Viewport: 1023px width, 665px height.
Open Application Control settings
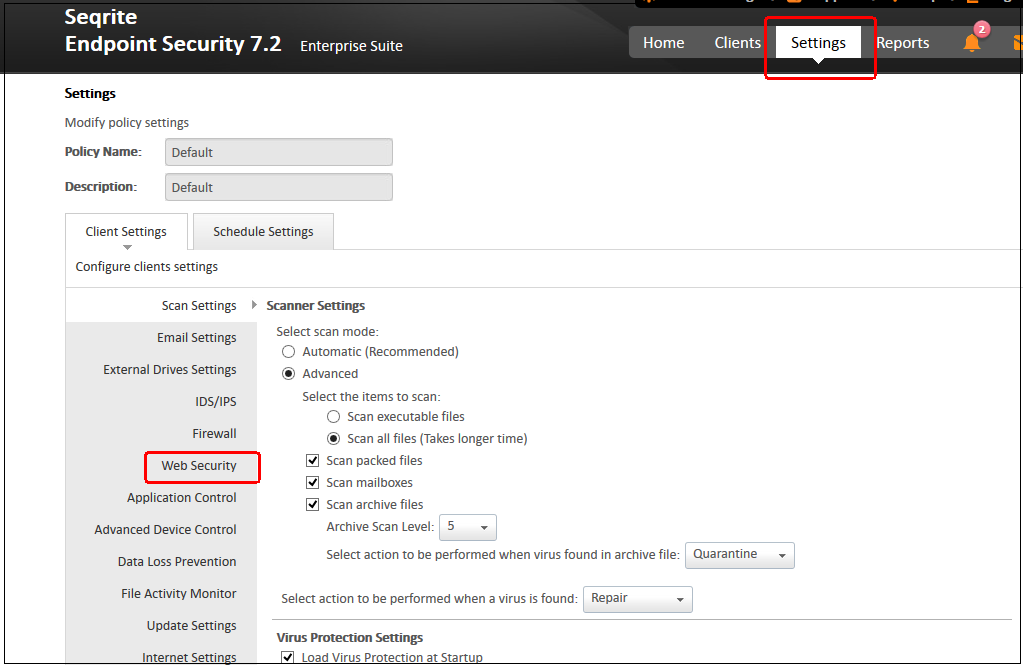[181, 497]
